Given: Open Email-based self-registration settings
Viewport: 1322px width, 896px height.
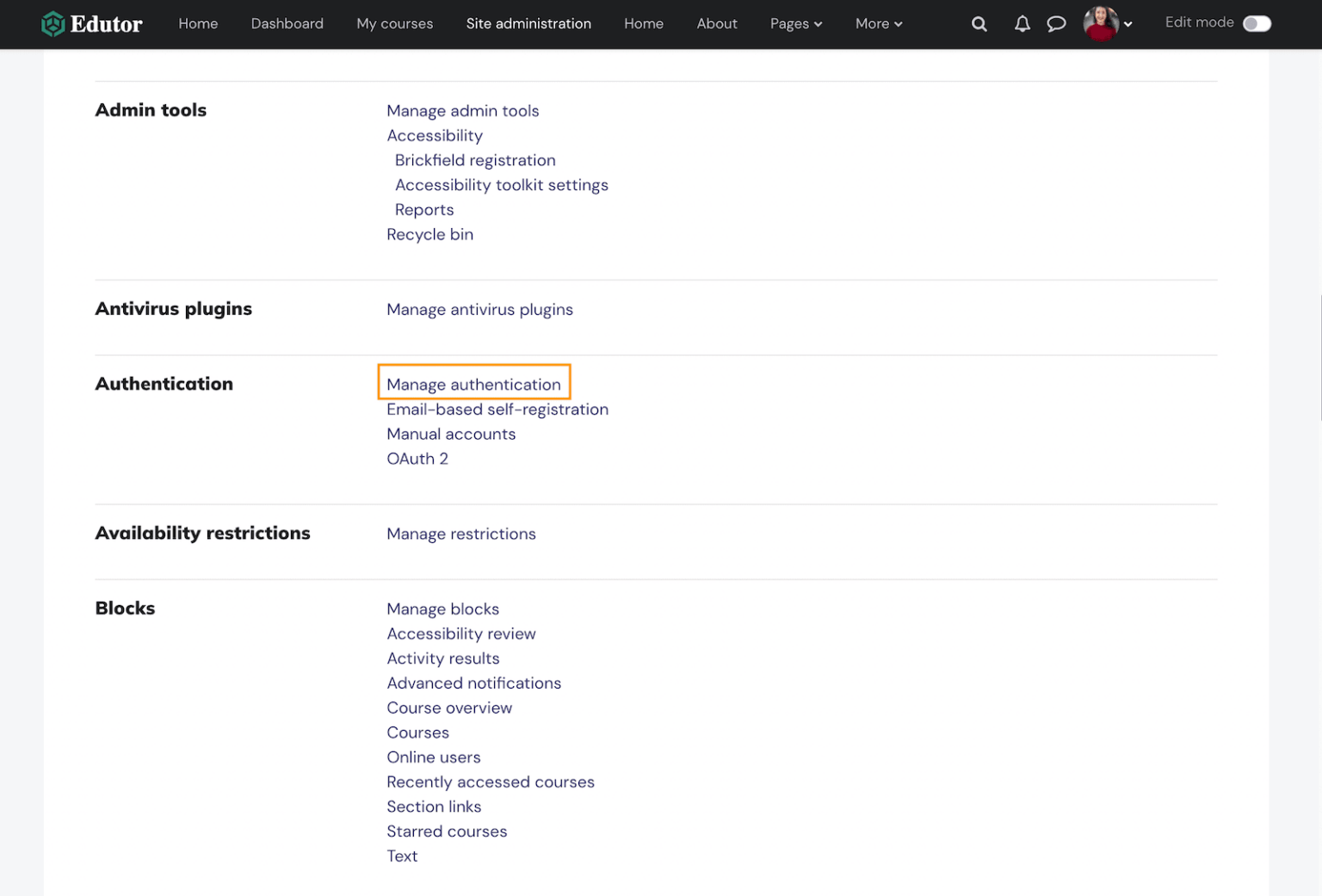Looking at the screenshot, I should [497, 409].
